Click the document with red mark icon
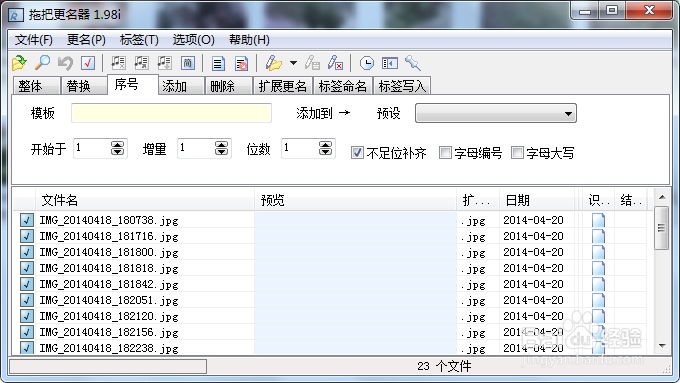This screenshot has height=383, width=680. pos(241,63)
